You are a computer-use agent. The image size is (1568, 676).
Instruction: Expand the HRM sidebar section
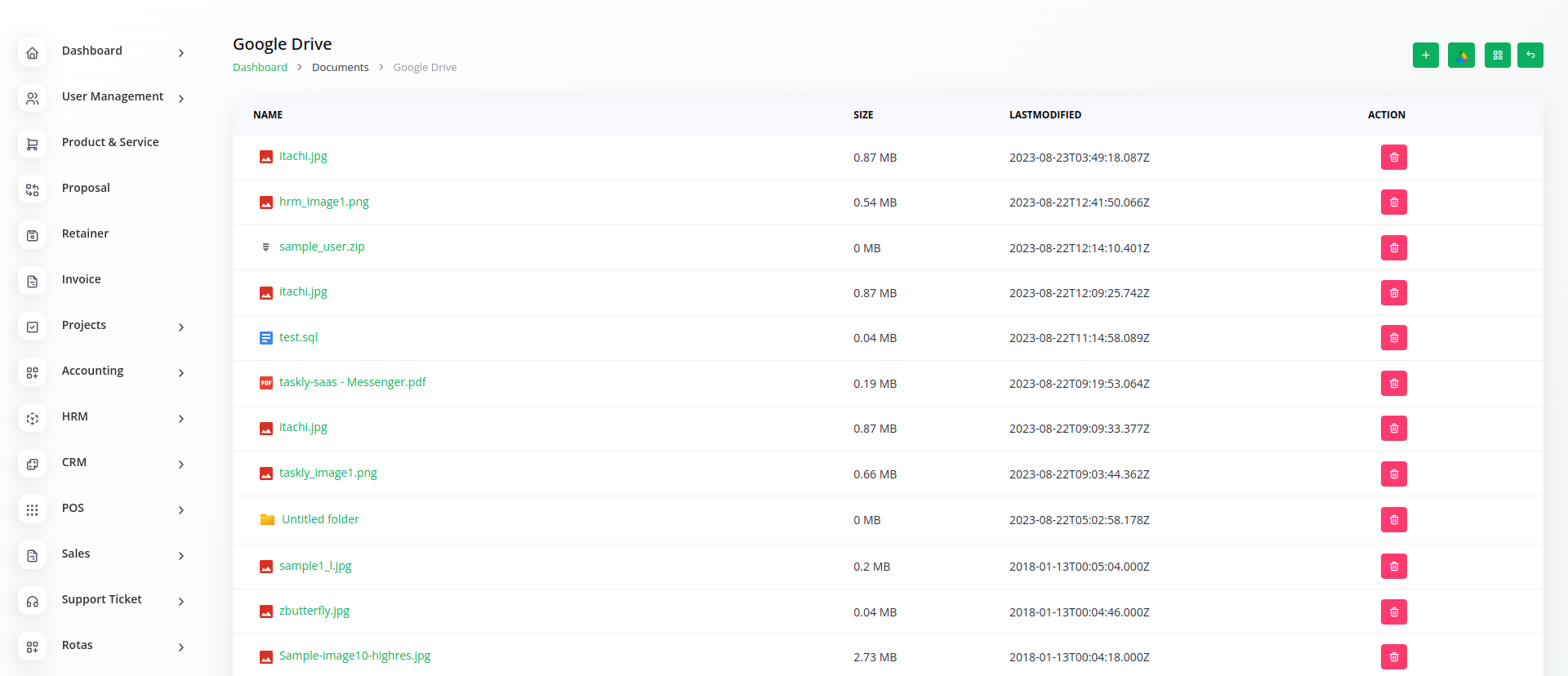(180, 419)
